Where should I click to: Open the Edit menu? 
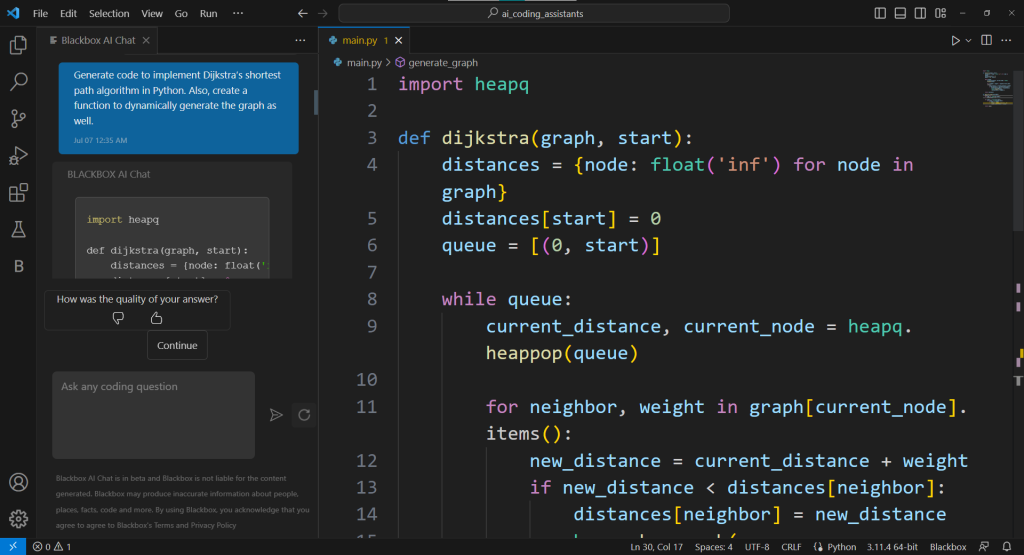69,13
